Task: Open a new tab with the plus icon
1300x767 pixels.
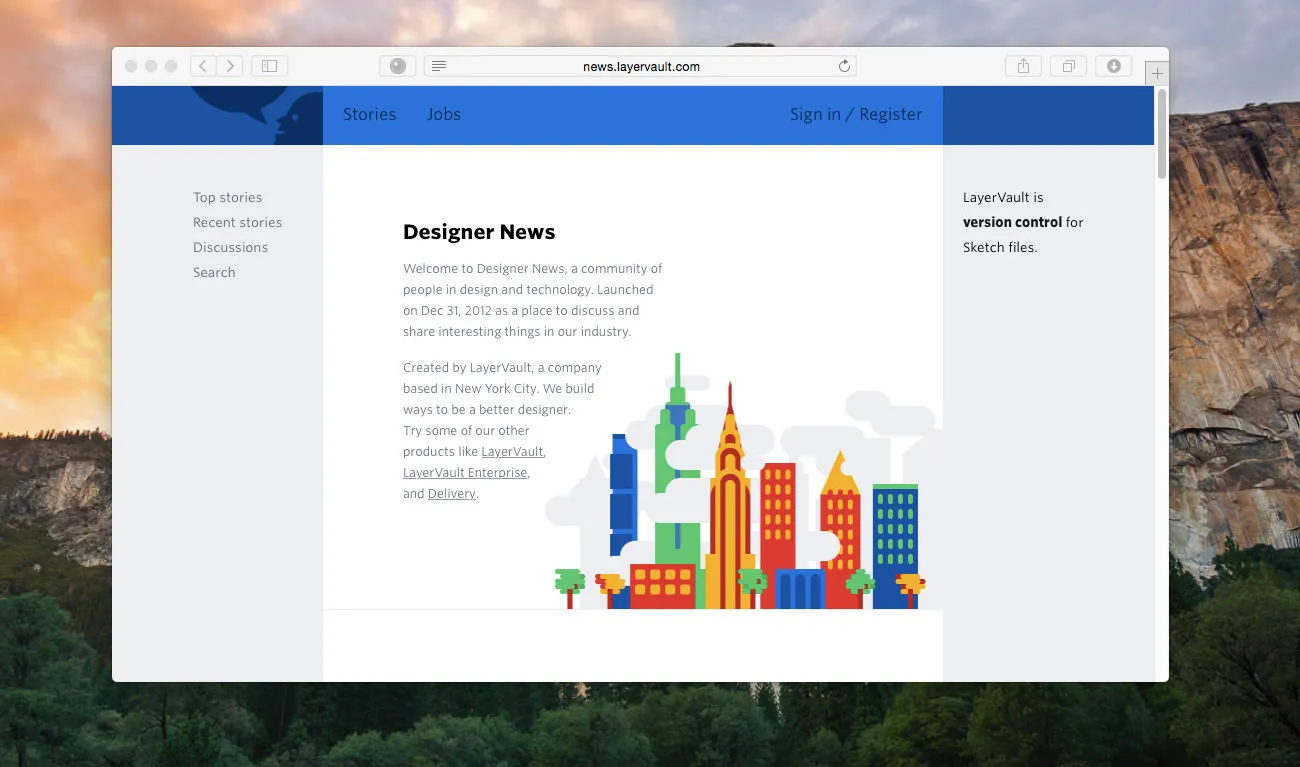Action: pos(1156,72)
